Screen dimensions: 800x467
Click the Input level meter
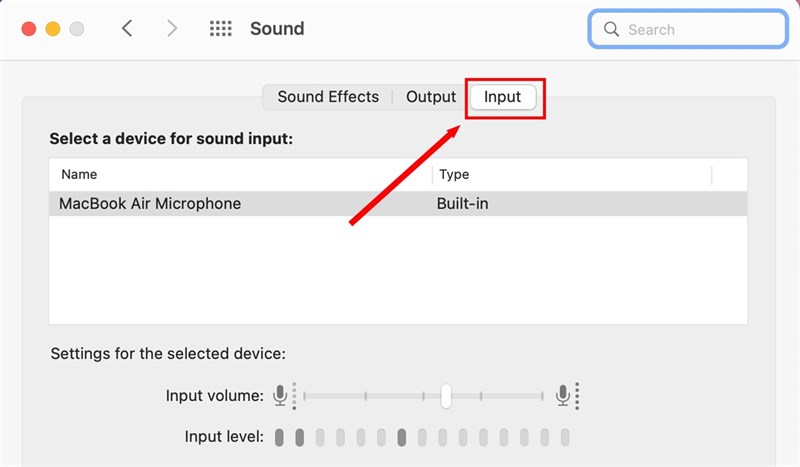[422, 437]
